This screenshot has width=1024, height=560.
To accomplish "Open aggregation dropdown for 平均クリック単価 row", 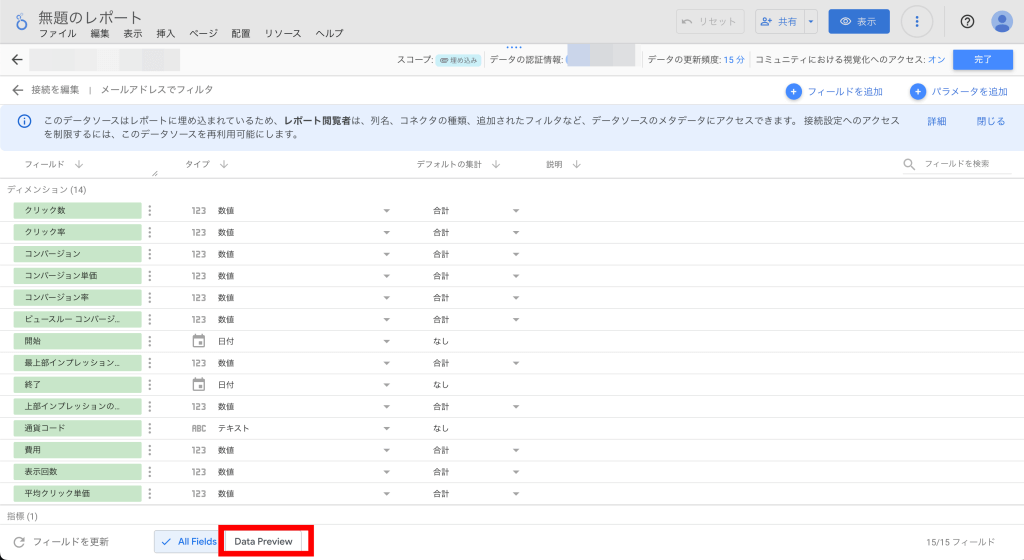I will pos(515,494).
